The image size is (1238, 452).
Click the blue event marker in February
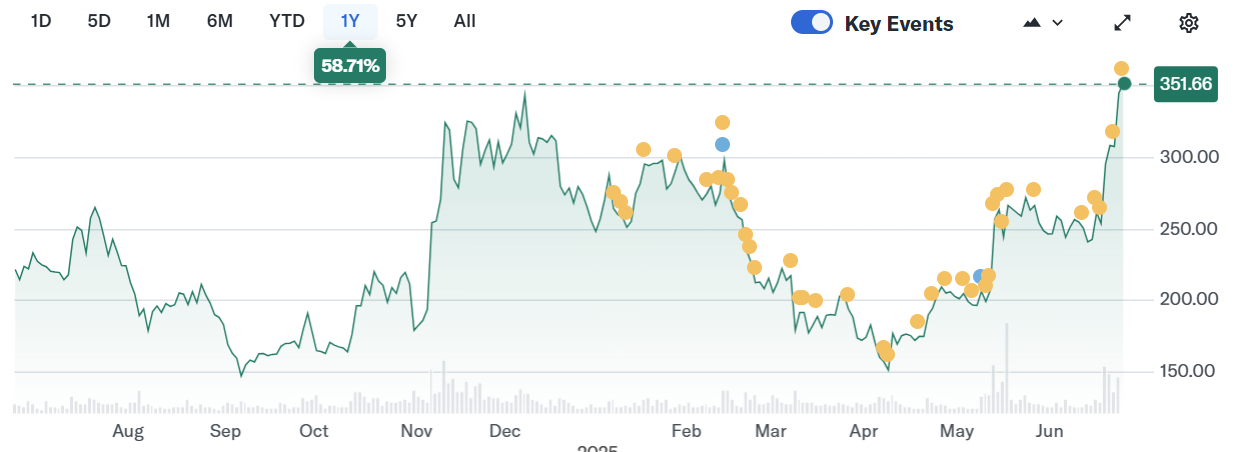click(x=722, y=144)
